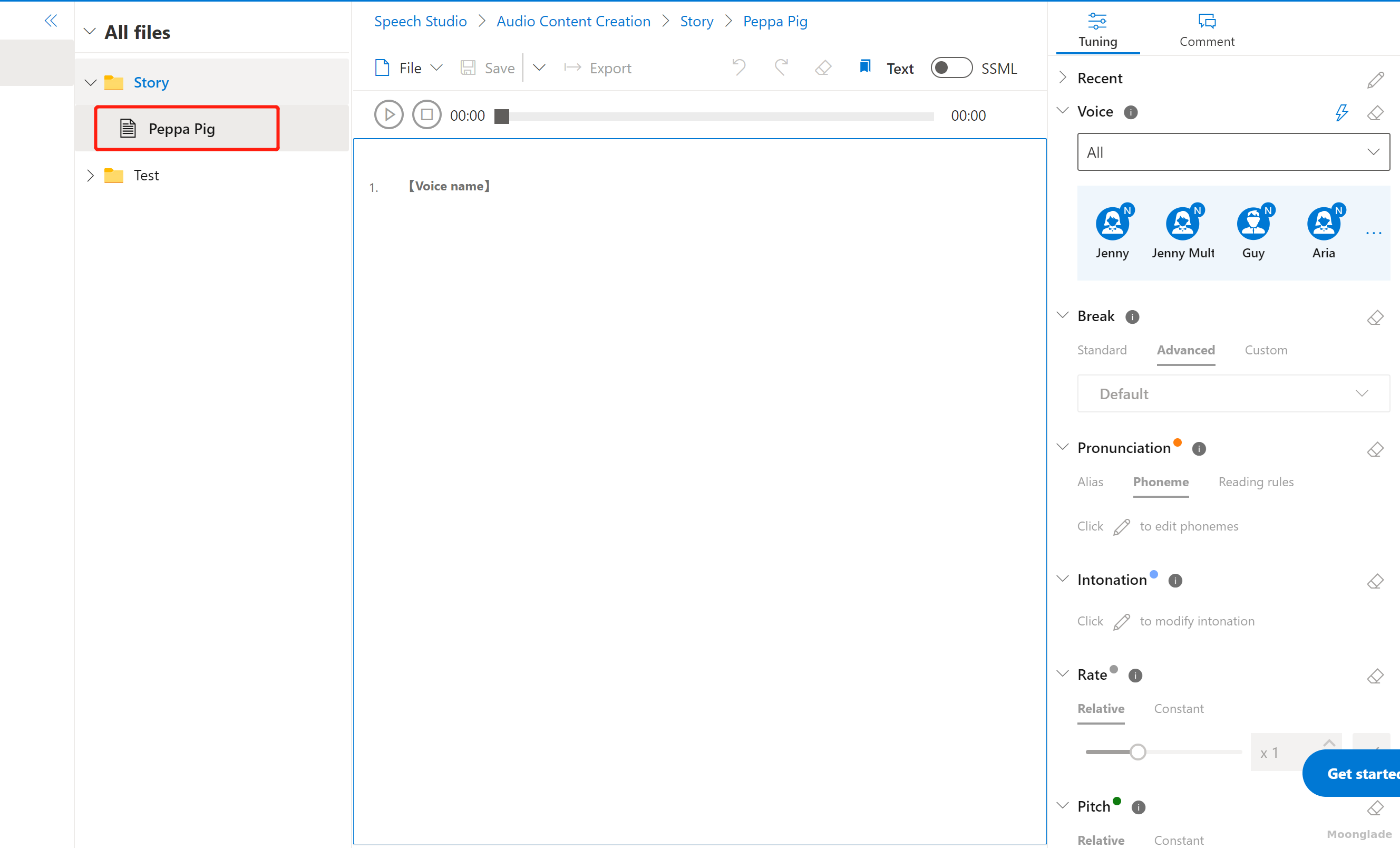Clear Intonation with eraser icon

point(1375,581)
